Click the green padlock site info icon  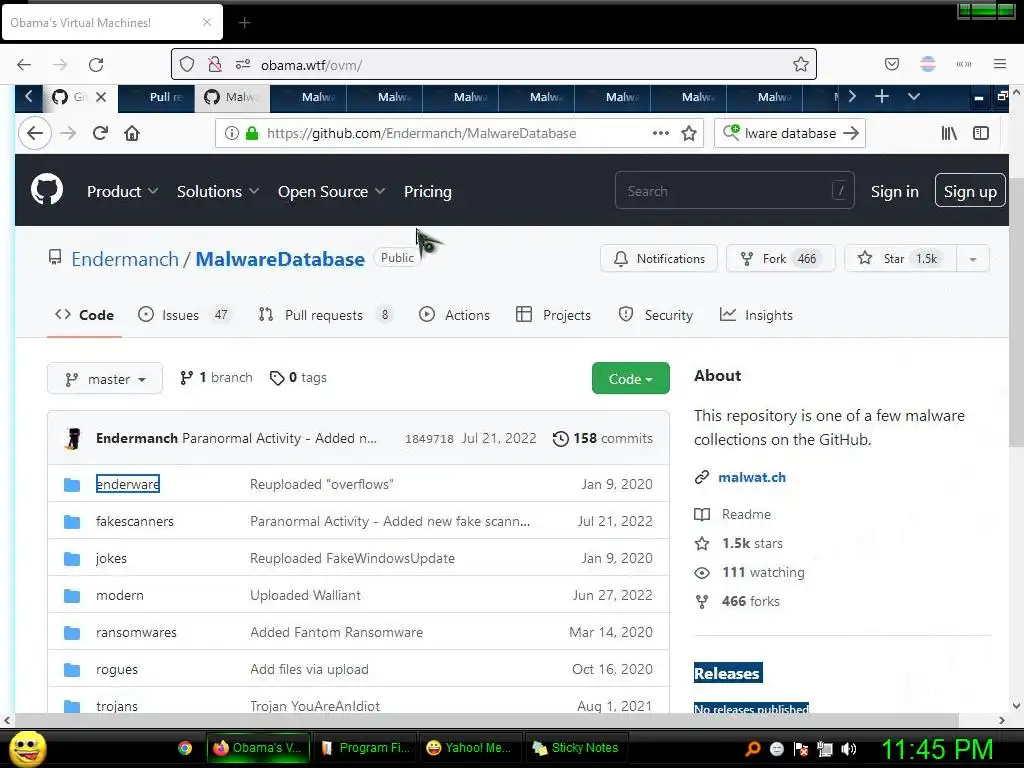coord(252,133)
